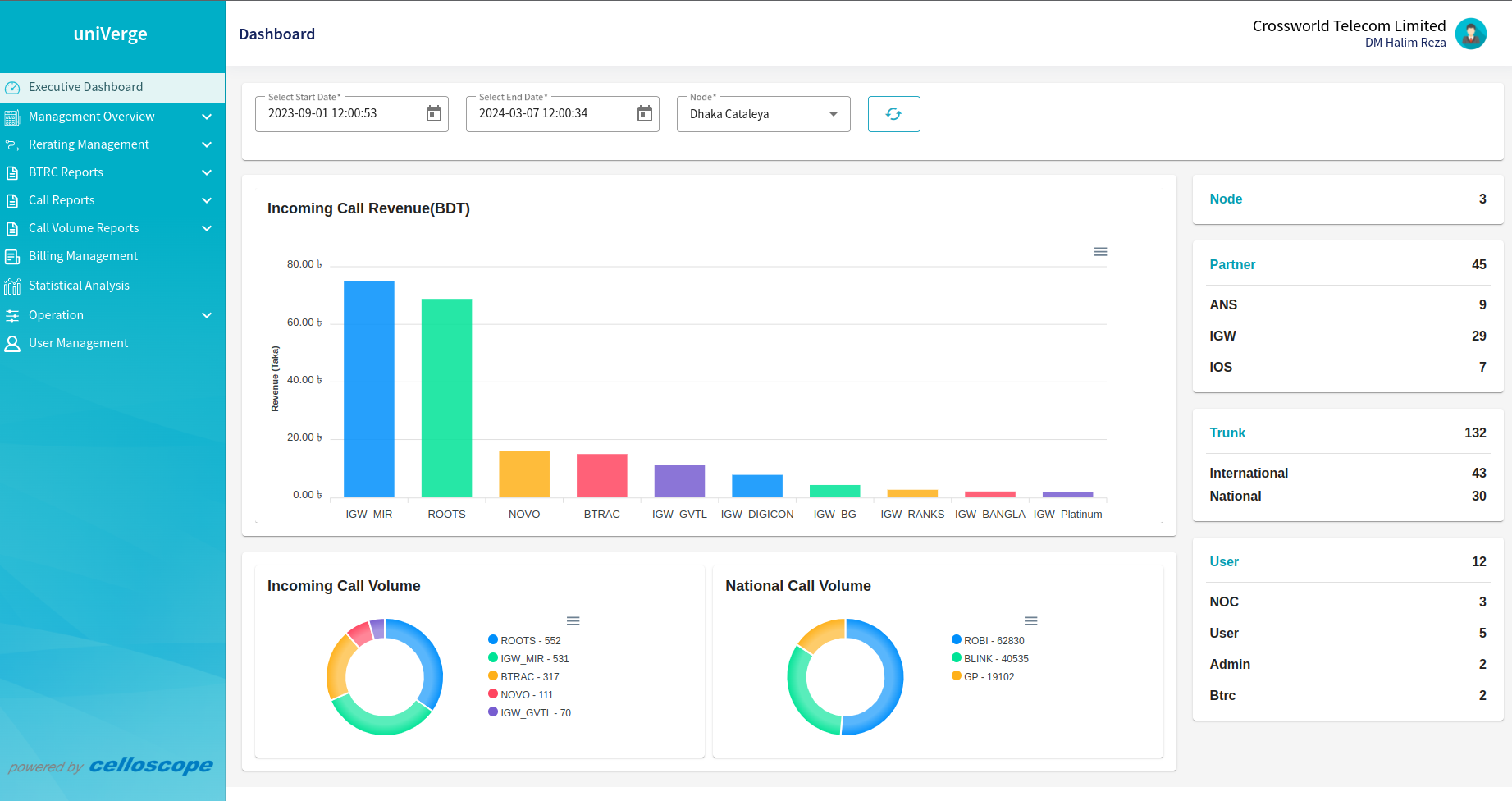Click the Admin user count row
The image size is (1512, 801).
click(x=1348, y=665)
